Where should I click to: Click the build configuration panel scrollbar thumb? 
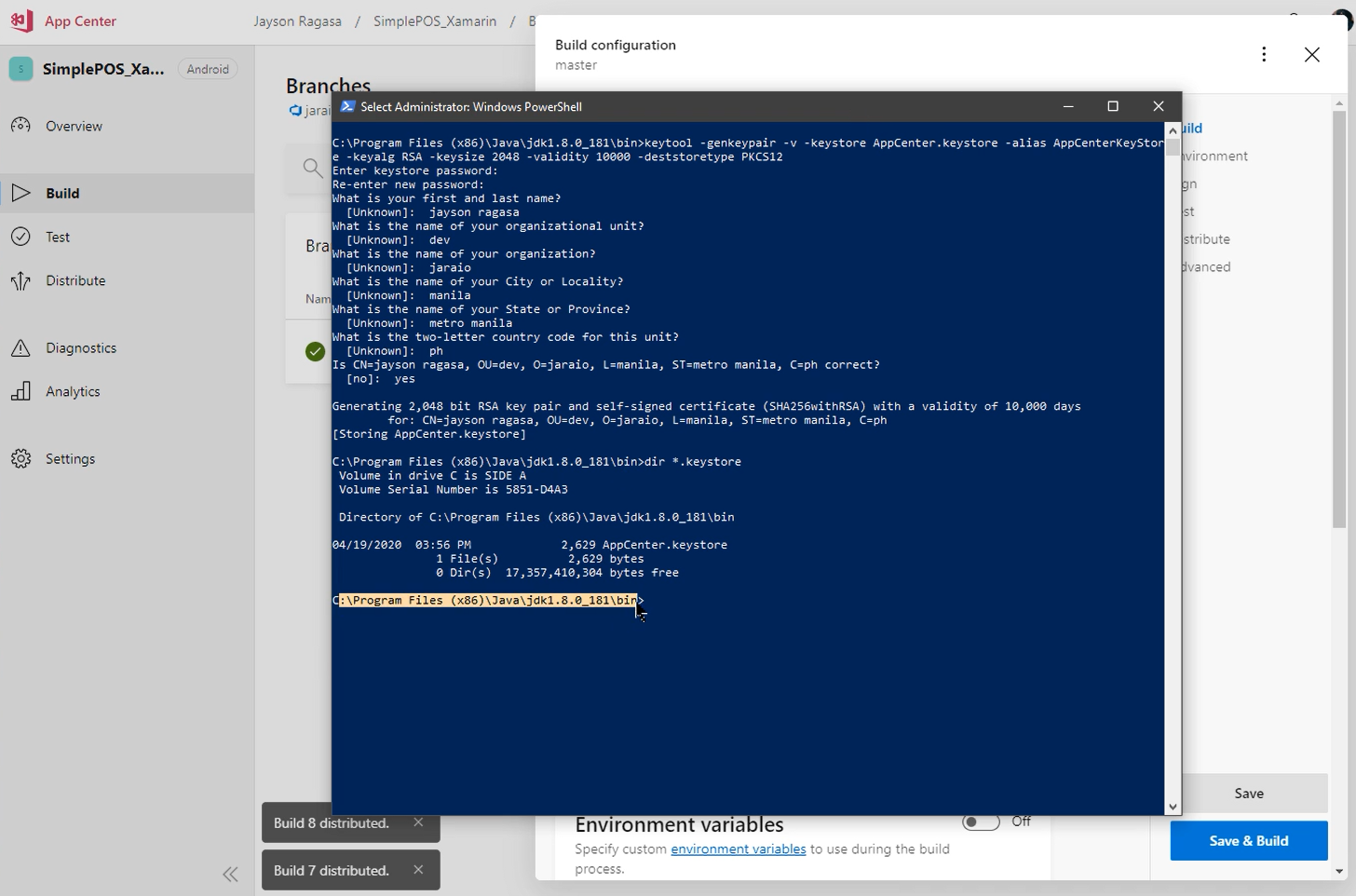pyautogui.click(x=1339, y=319)
